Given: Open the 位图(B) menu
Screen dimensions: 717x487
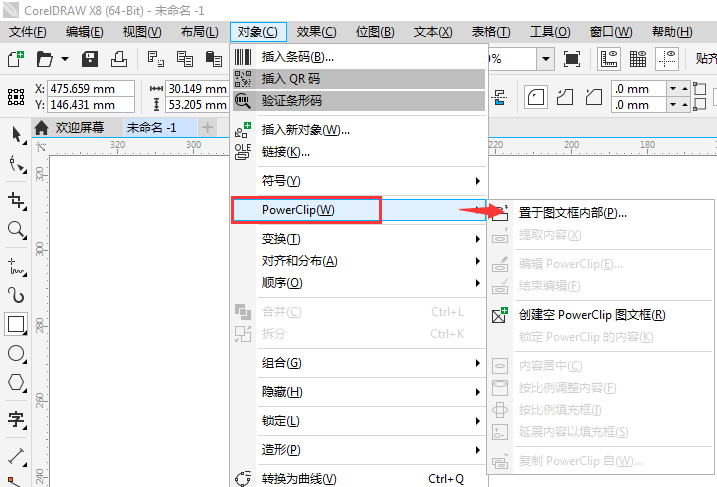Looking at the screenshot, I should [x=375, y=32].
